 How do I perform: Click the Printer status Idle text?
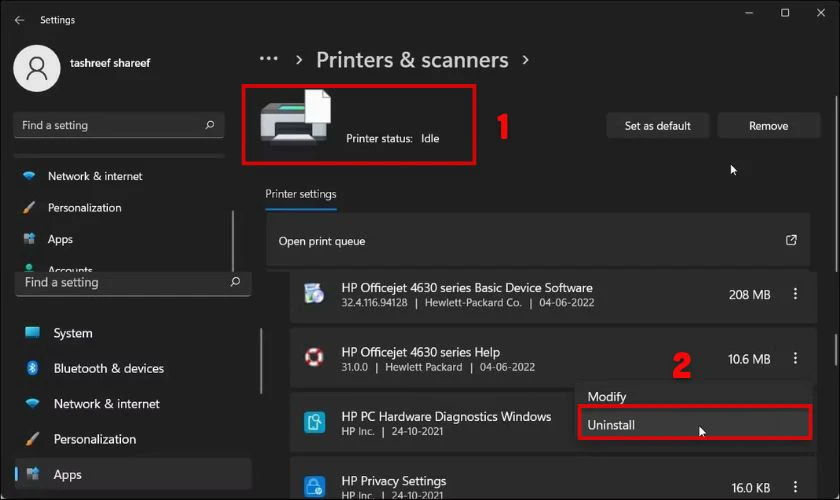393,139
